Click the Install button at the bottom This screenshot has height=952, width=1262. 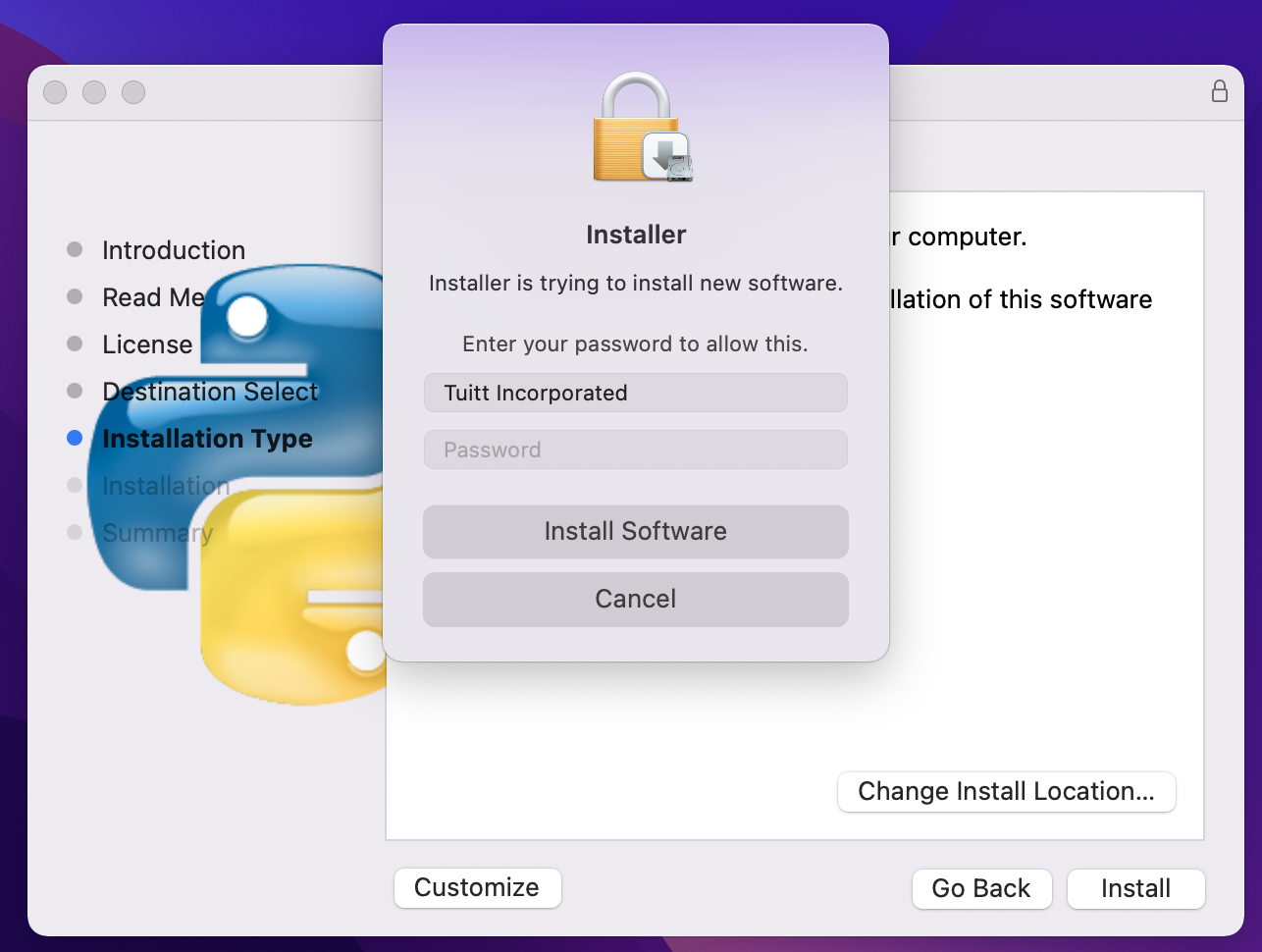pyautogui.click(x=1135, y=889)
